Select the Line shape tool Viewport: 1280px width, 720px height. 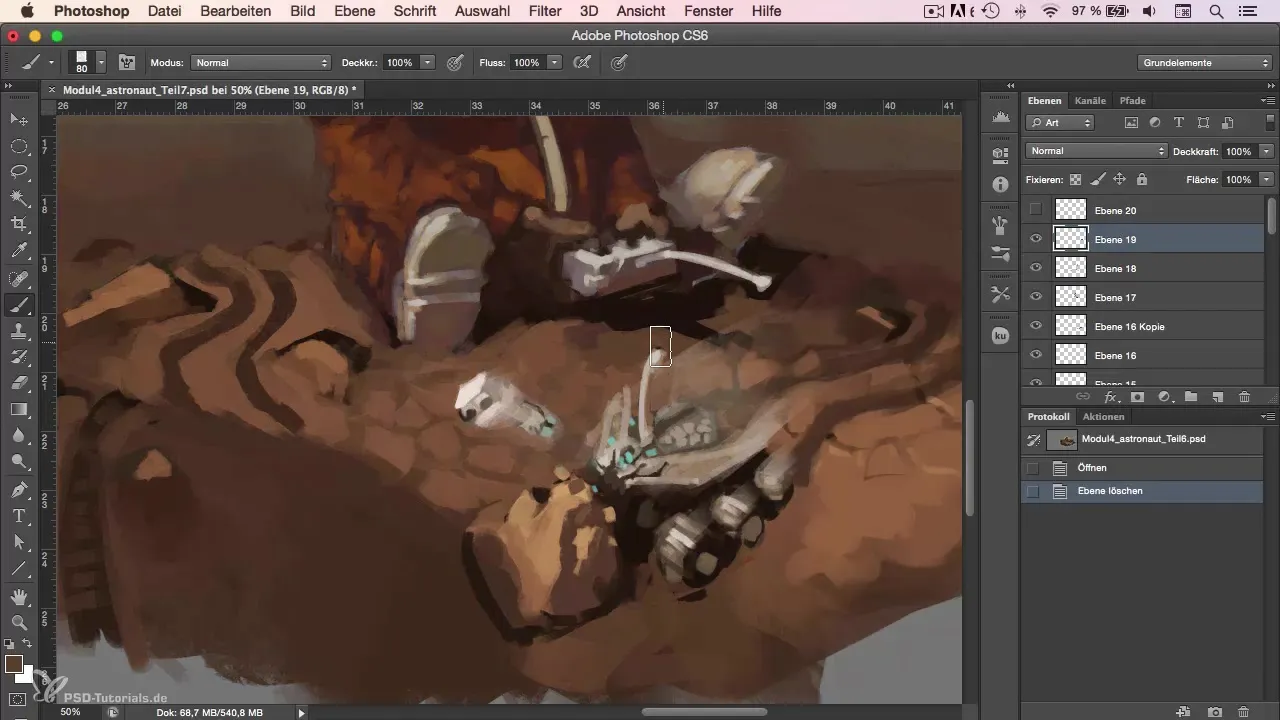(19, 568)
